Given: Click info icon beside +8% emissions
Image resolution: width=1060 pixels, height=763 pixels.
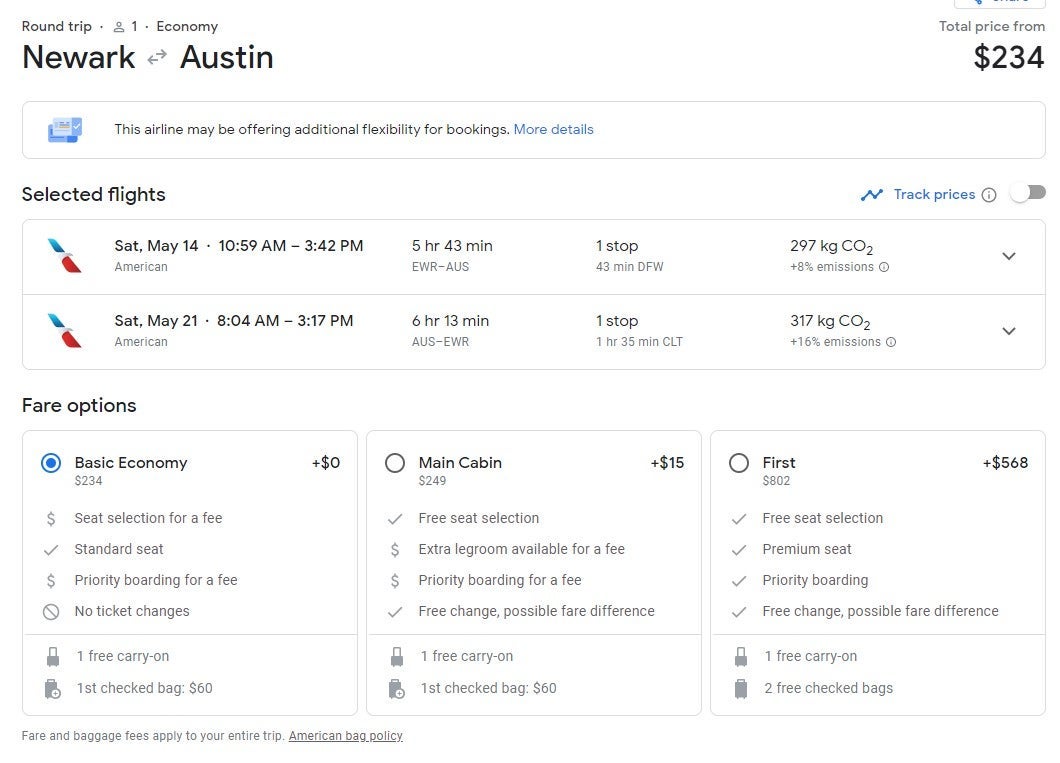Looking at the screenshot, I should coord(884,267).
